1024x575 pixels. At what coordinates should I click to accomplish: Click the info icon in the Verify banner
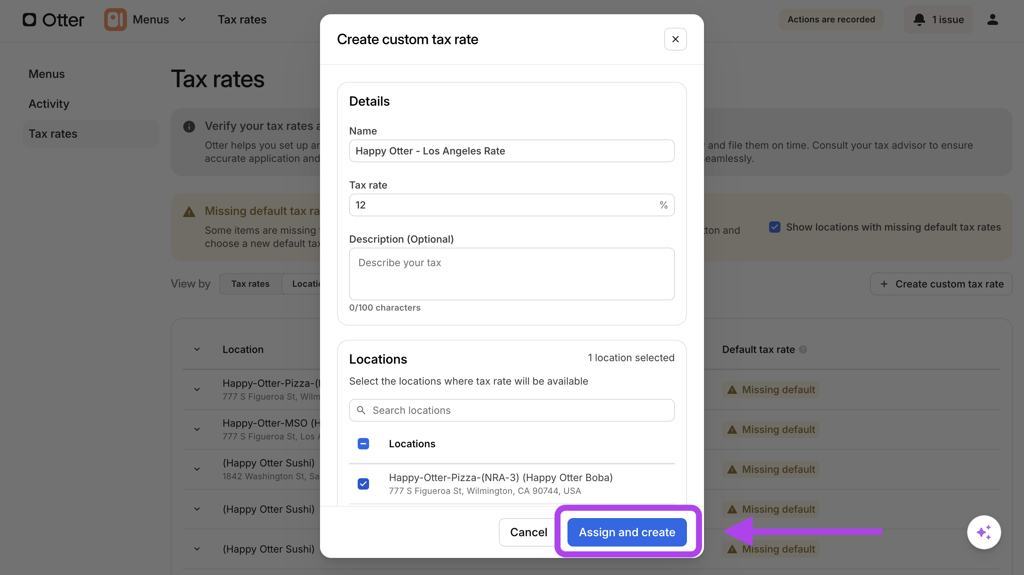point(189,127)
